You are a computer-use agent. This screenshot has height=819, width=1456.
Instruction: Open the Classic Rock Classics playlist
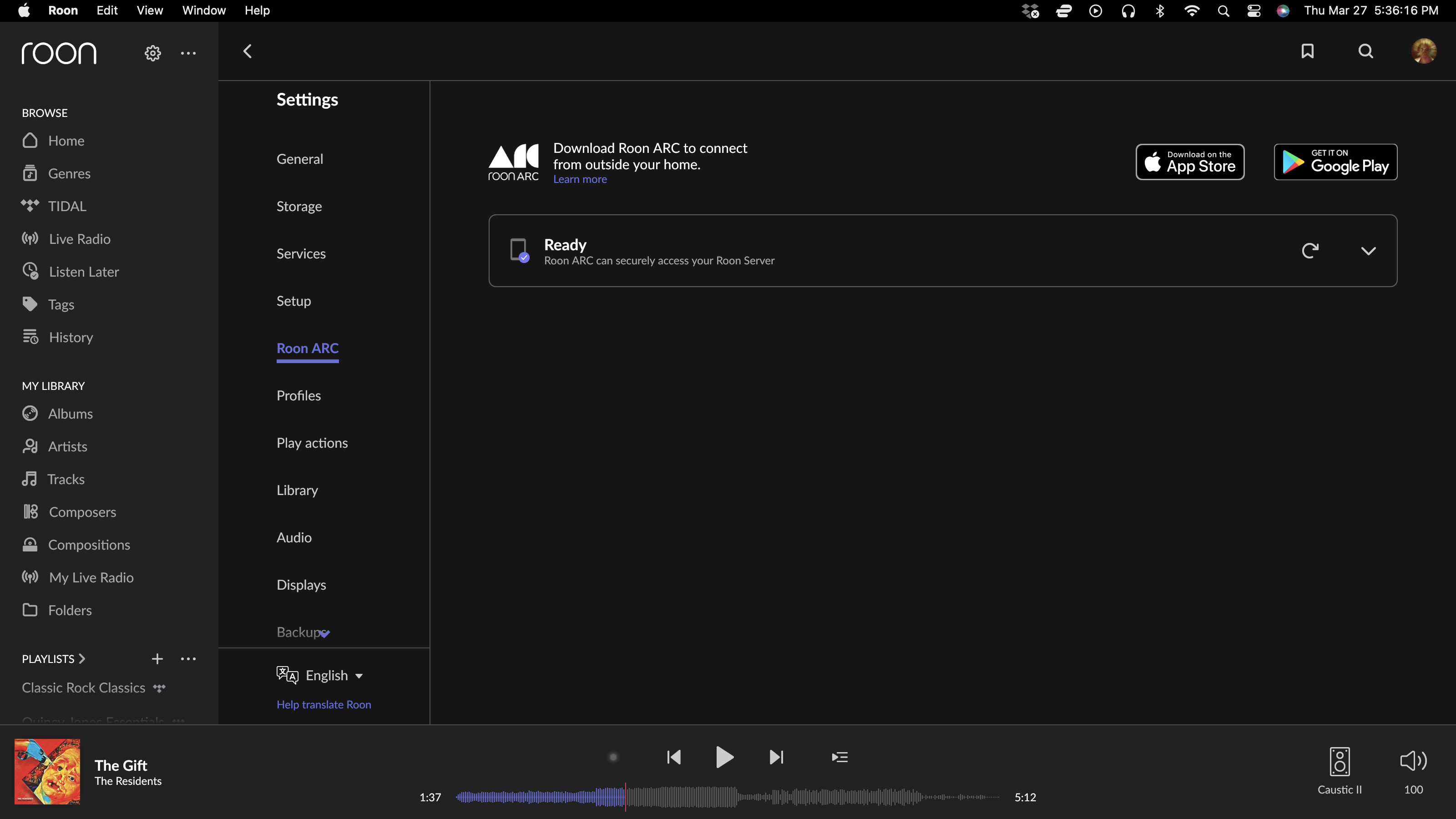(x=83, y=688)
